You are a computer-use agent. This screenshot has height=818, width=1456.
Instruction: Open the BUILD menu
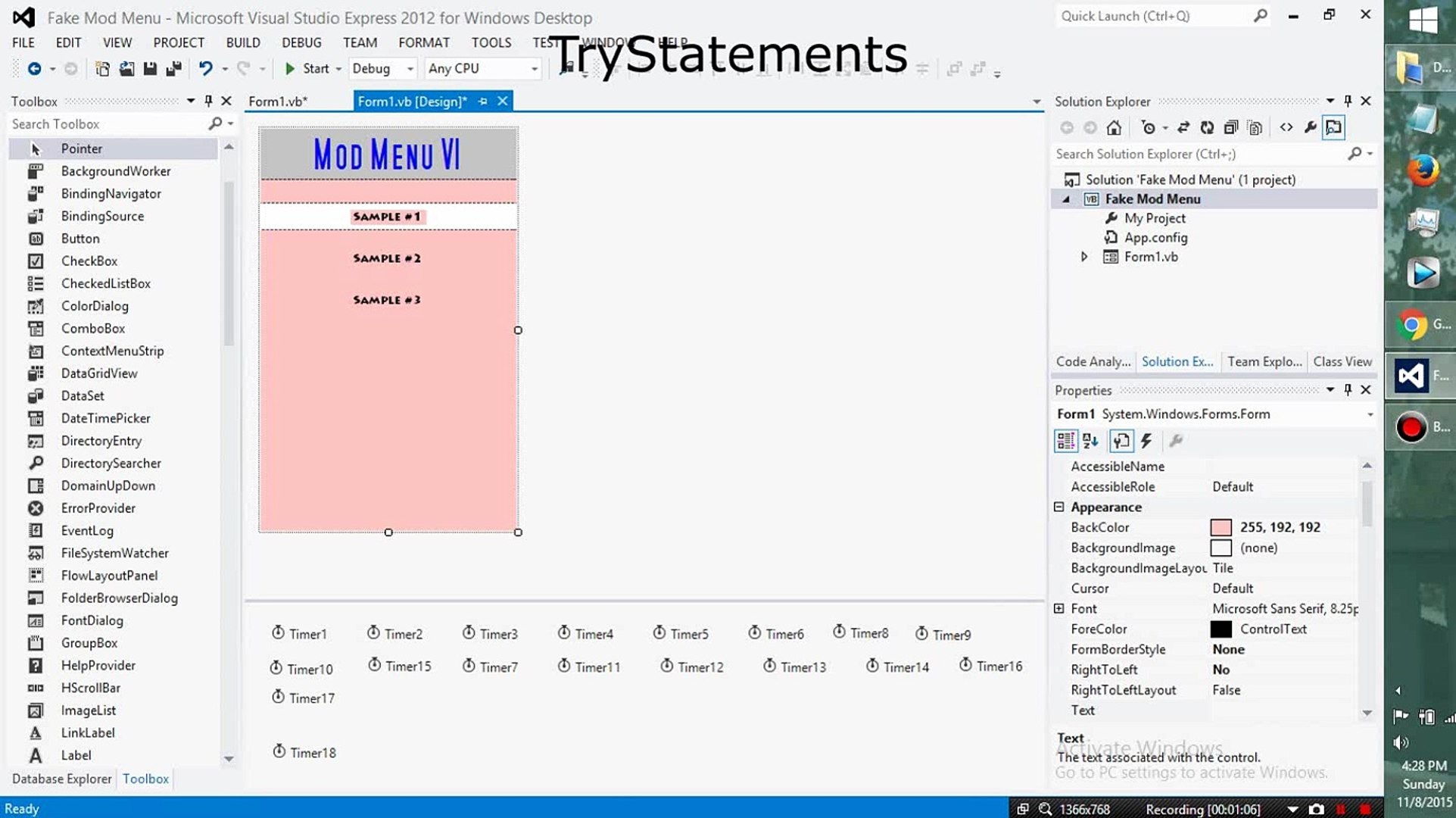pyautogui.click(x=242, y=42)
